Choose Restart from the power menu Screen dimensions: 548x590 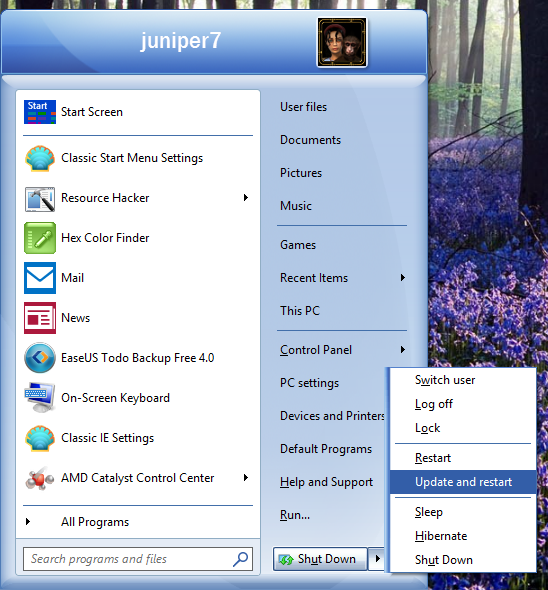[x=463, y=458]
